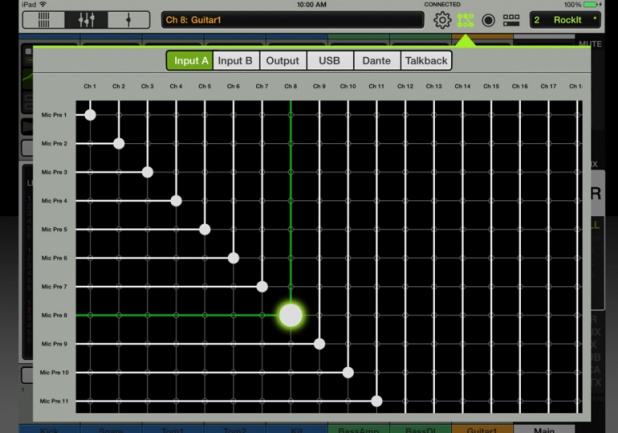Select the Guitar1 channel strip label at the bottom

[482, 429]
